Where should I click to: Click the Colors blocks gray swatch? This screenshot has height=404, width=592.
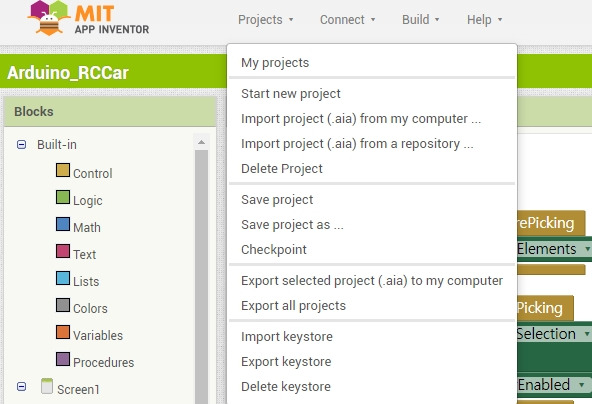[x=63, y=305]
